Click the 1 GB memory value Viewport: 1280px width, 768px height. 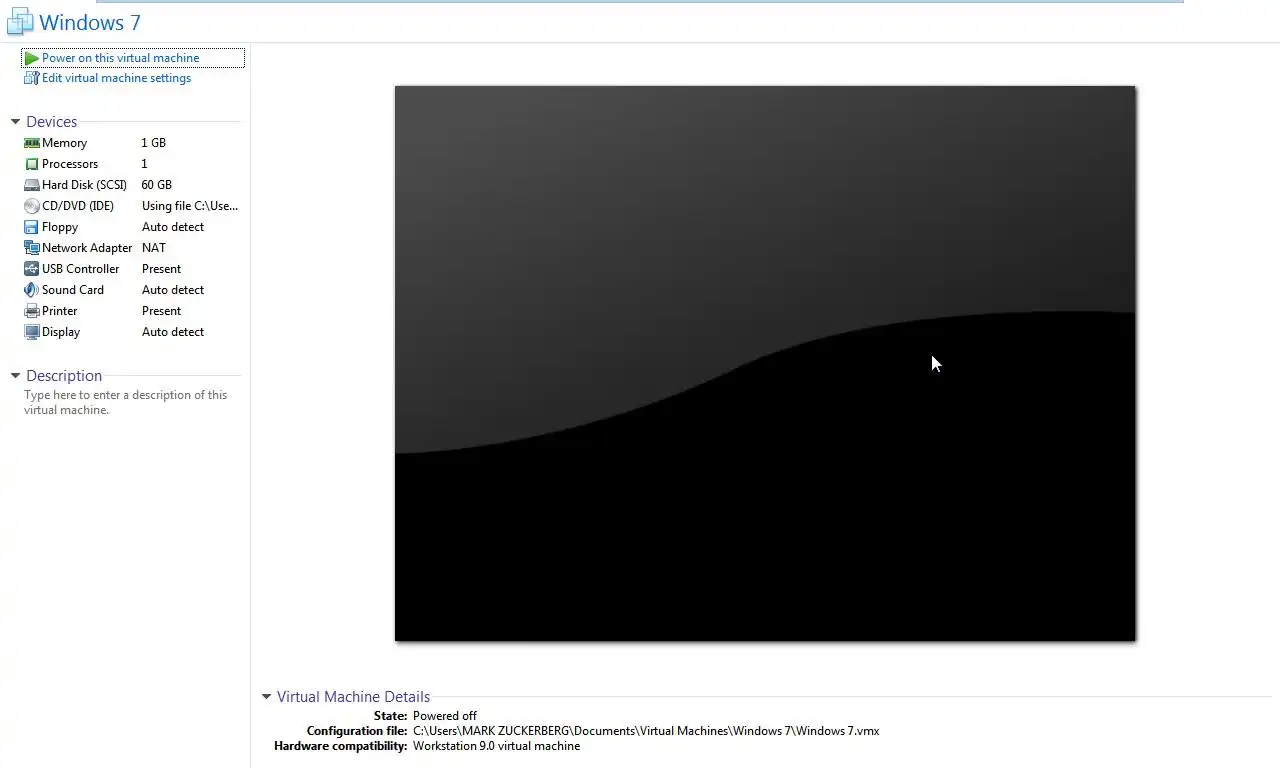coord(154,143)
